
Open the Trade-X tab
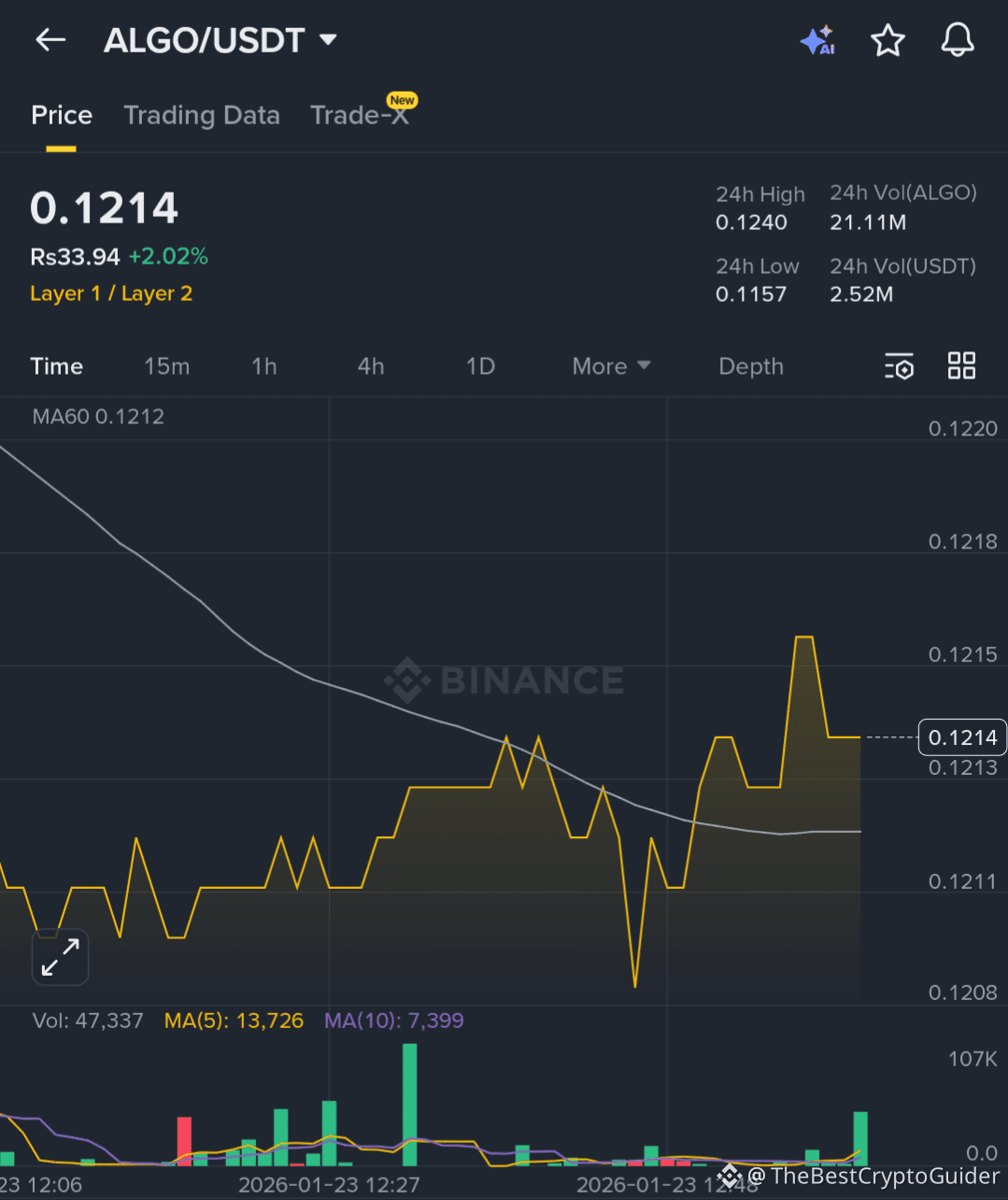362,115
